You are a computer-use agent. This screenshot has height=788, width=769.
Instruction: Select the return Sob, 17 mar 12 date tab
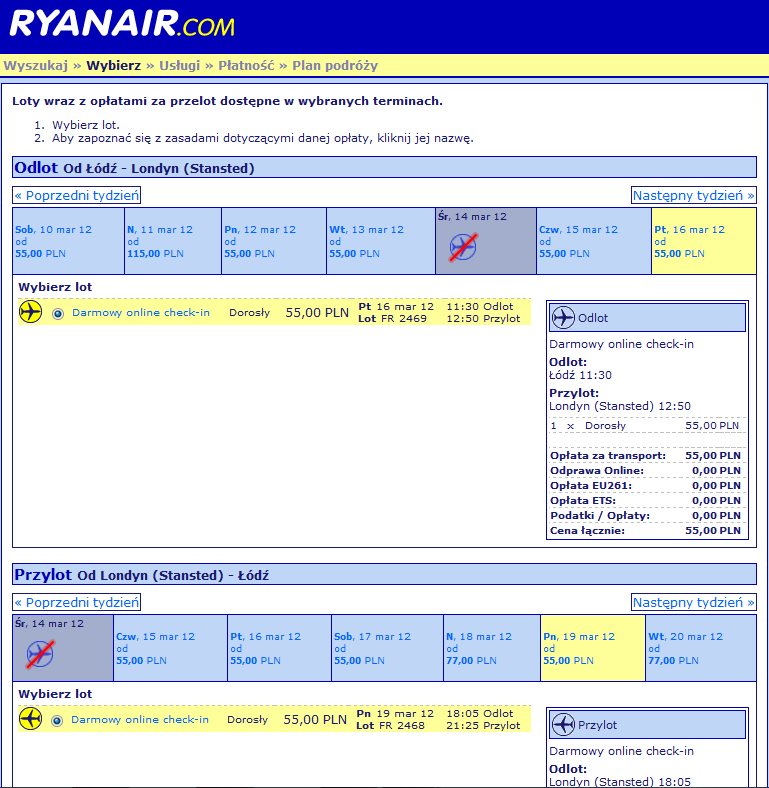(x=388, y=648)
